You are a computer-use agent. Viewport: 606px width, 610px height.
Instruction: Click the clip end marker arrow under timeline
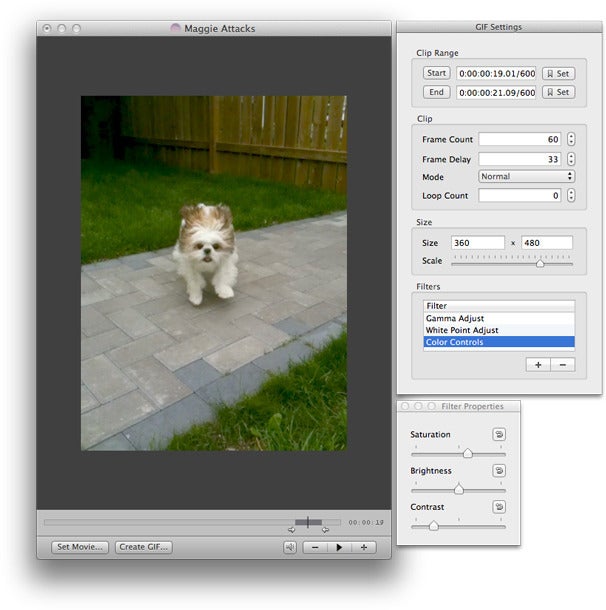coord(325,530)
